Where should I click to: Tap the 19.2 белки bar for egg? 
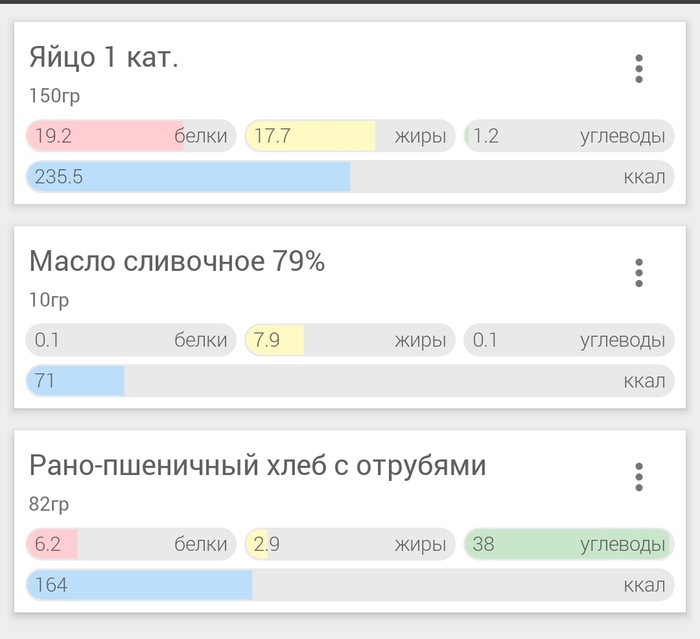tap(131, 136)
